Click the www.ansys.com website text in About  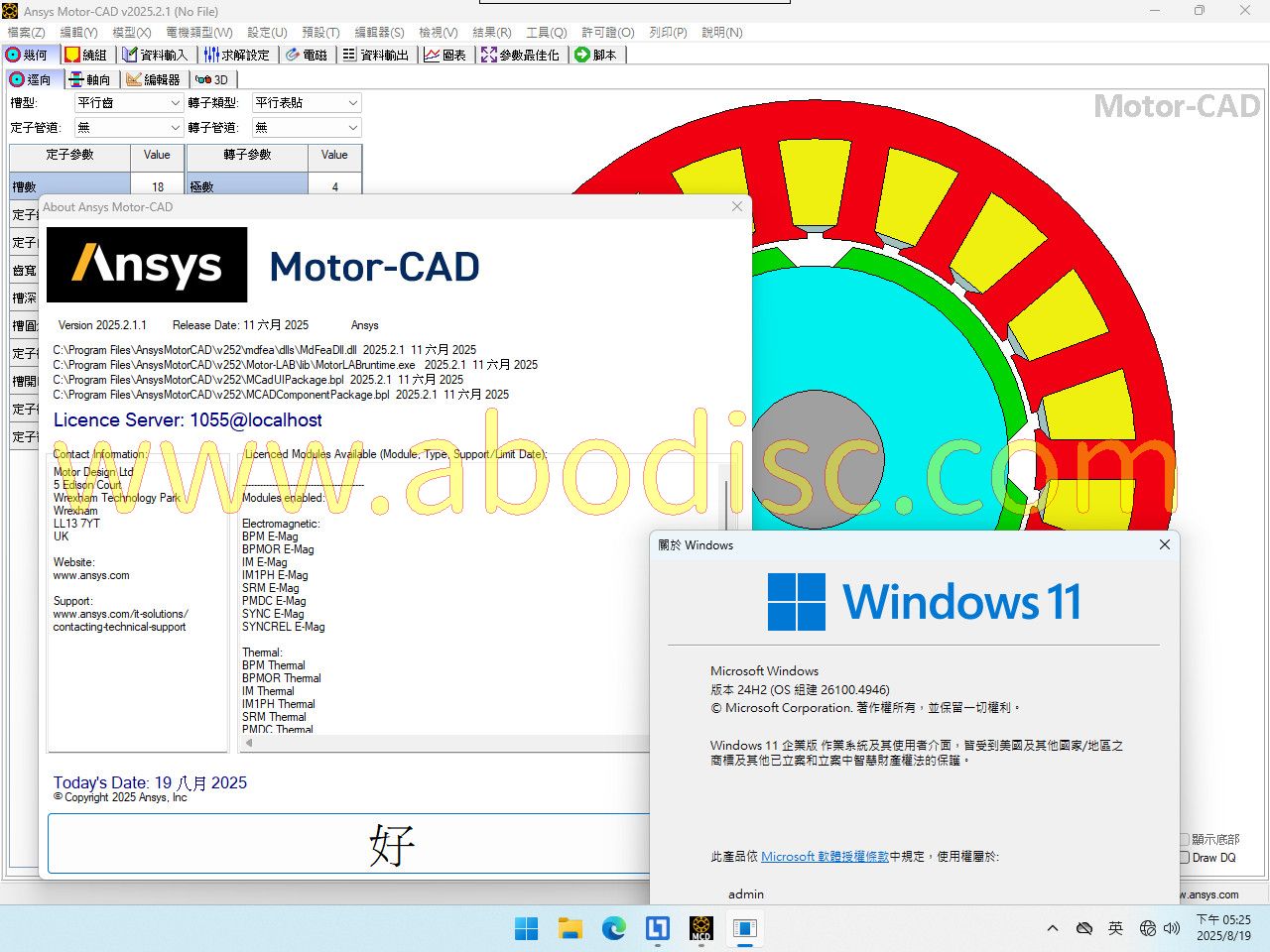[x=91, y=575]
